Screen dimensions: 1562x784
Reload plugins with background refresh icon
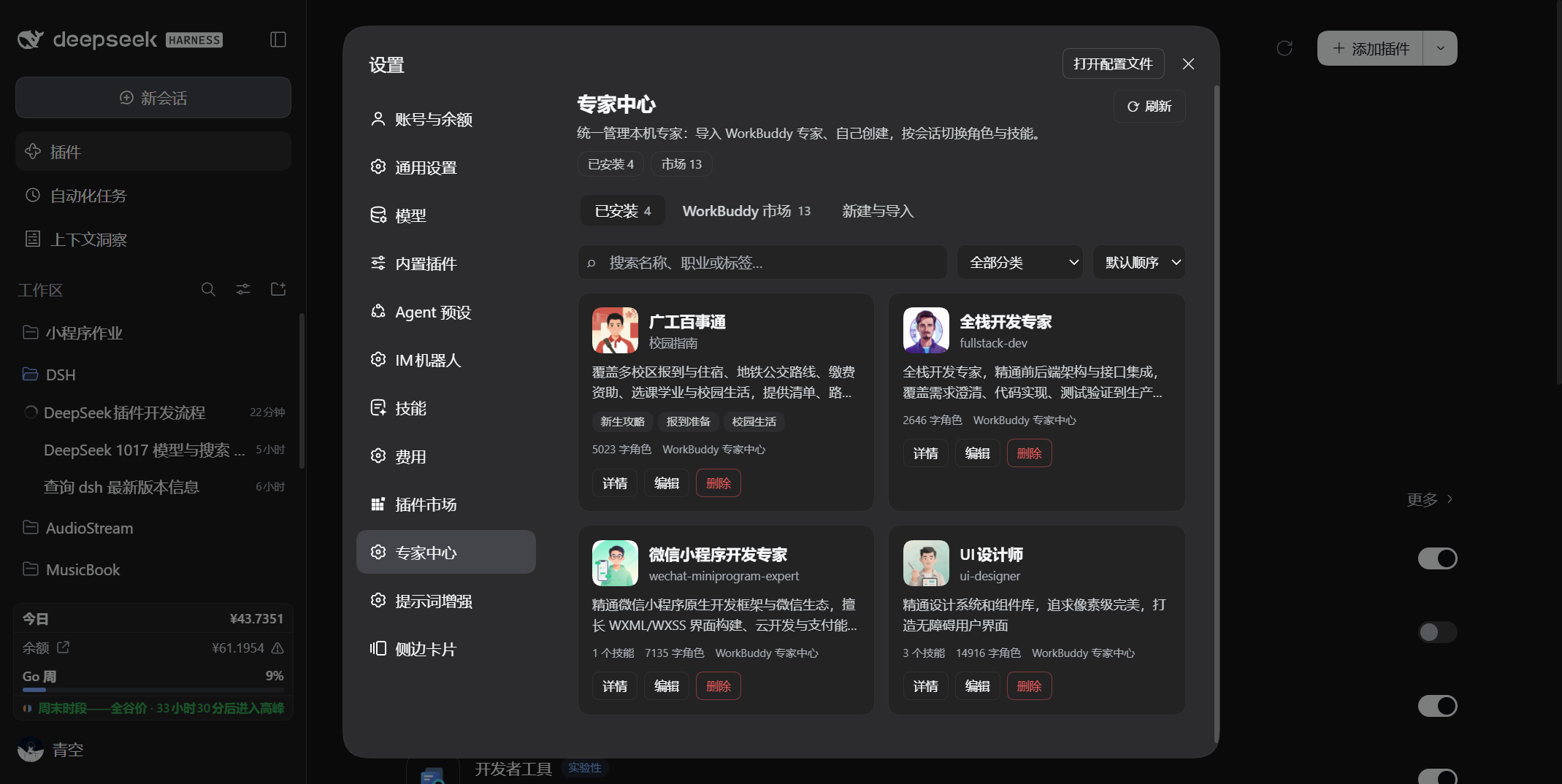pos(1285,48)
